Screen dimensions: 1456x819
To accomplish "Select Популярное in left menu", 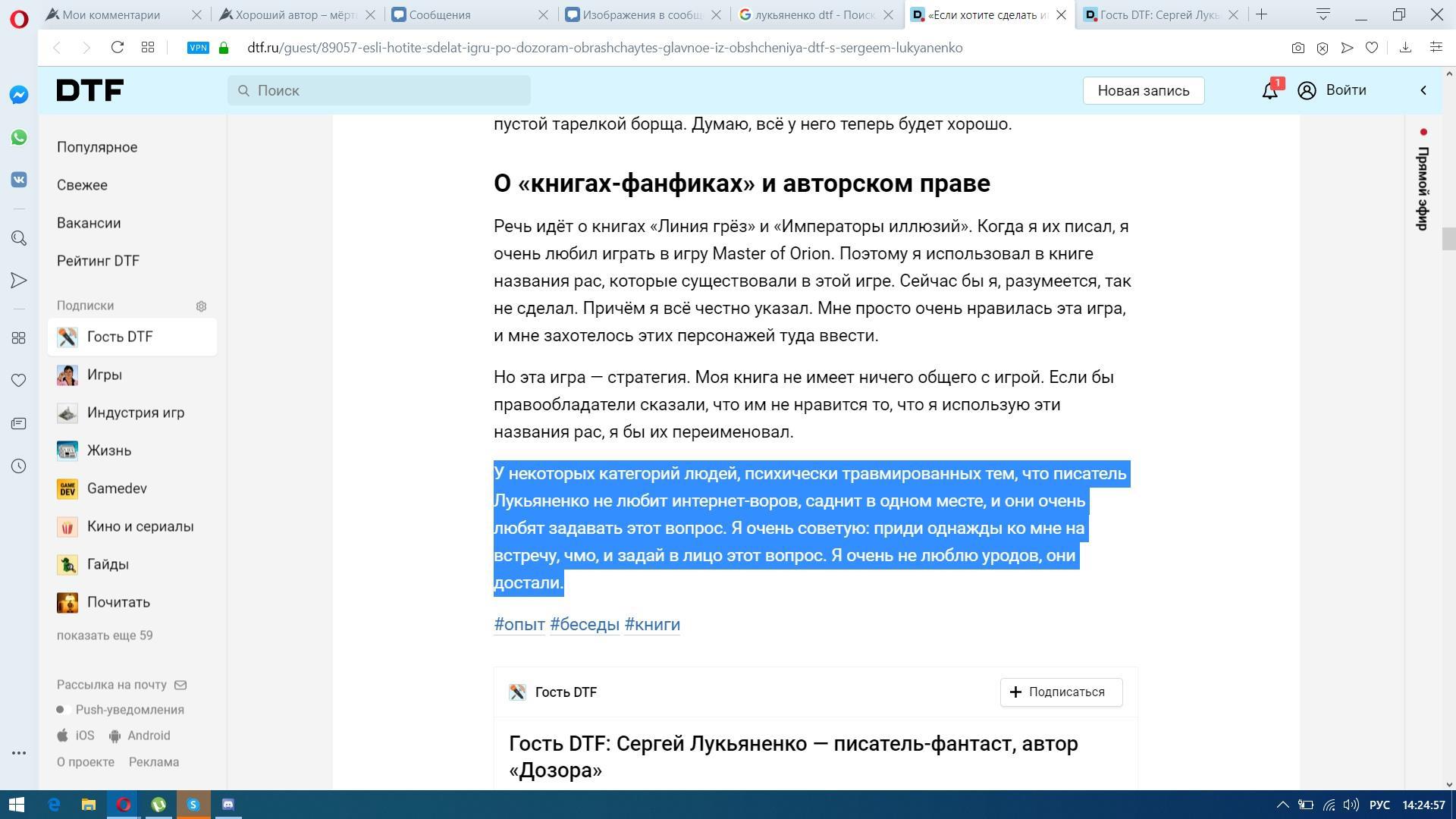I will [x=97, y=147].
